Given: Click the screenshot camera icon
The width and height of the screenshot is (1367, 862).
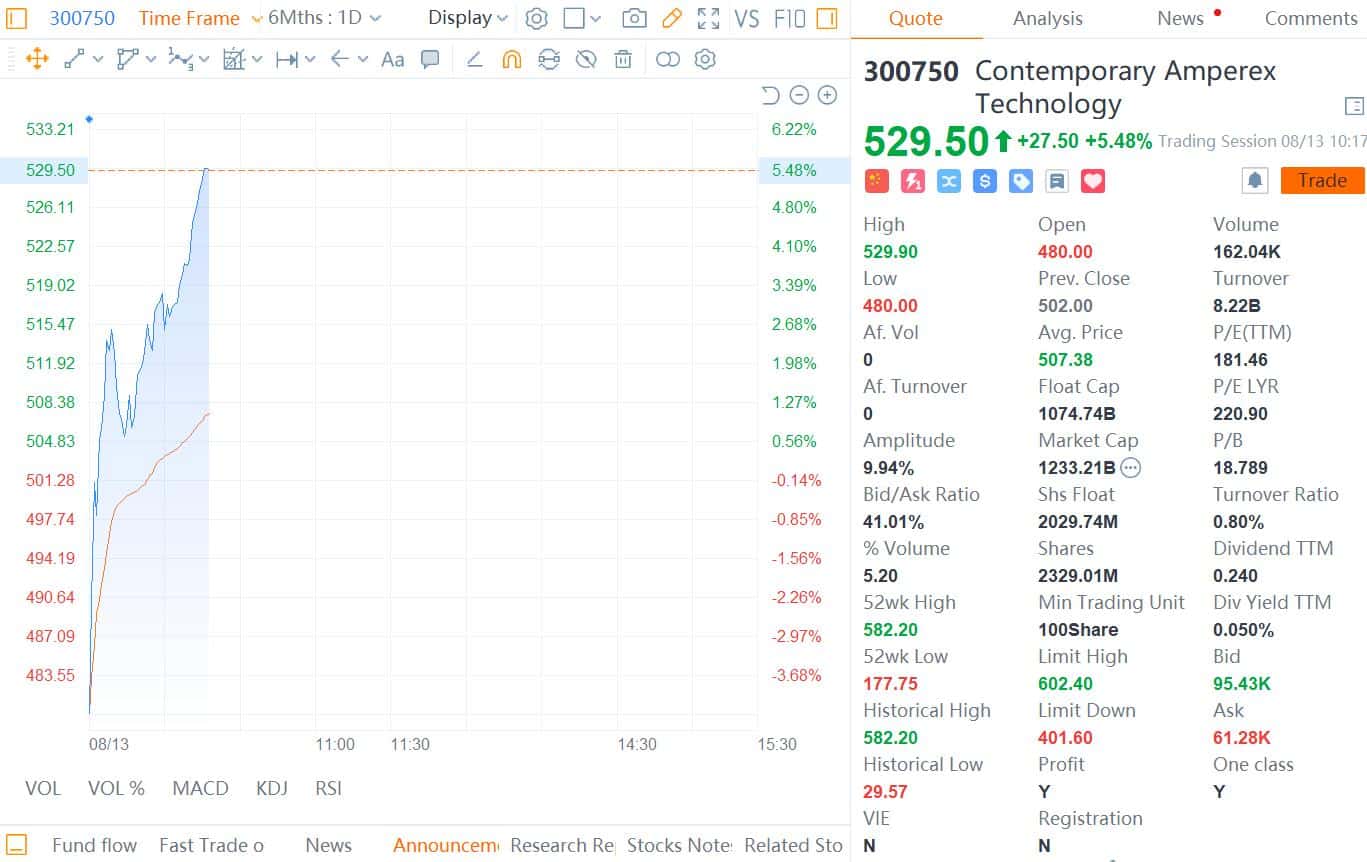Looking at the screenshot, I should [633, 18].
